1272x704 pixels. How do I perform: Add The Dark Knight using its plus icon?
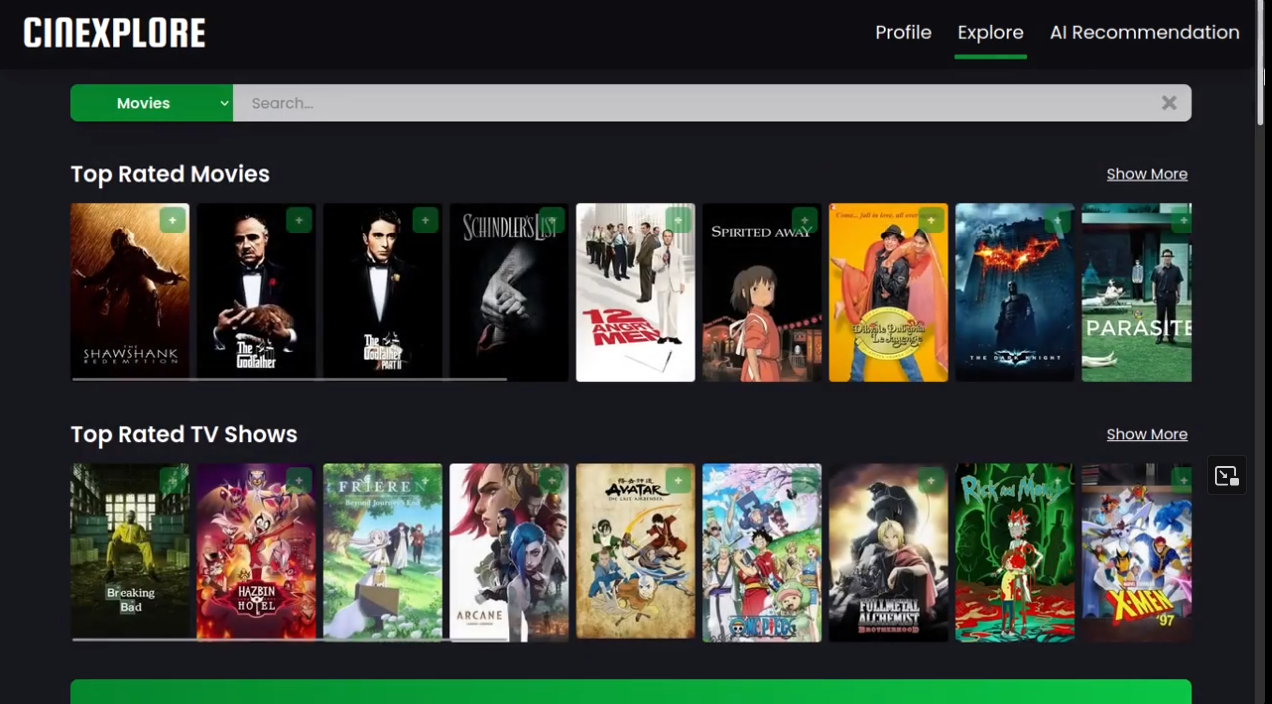1058,220
